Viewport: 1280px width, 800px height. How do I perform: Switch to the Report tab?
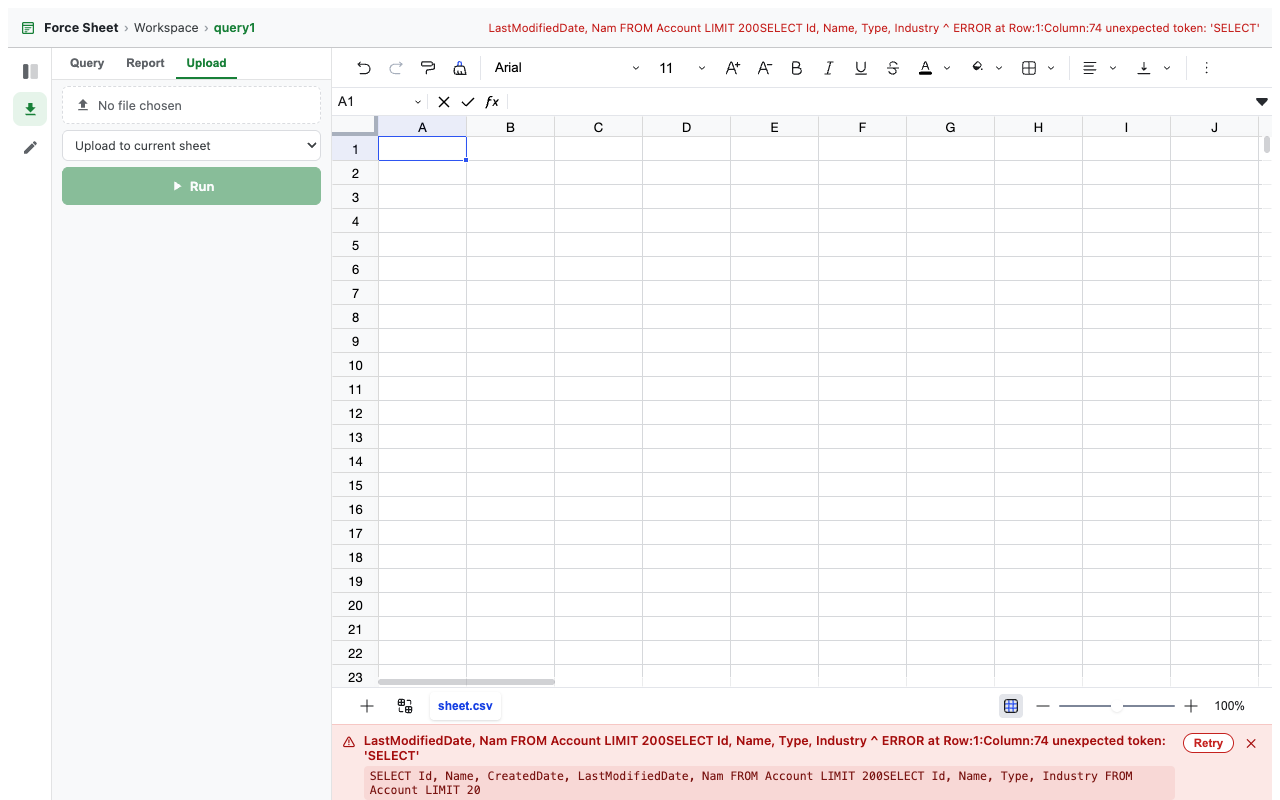pos(145,63)
